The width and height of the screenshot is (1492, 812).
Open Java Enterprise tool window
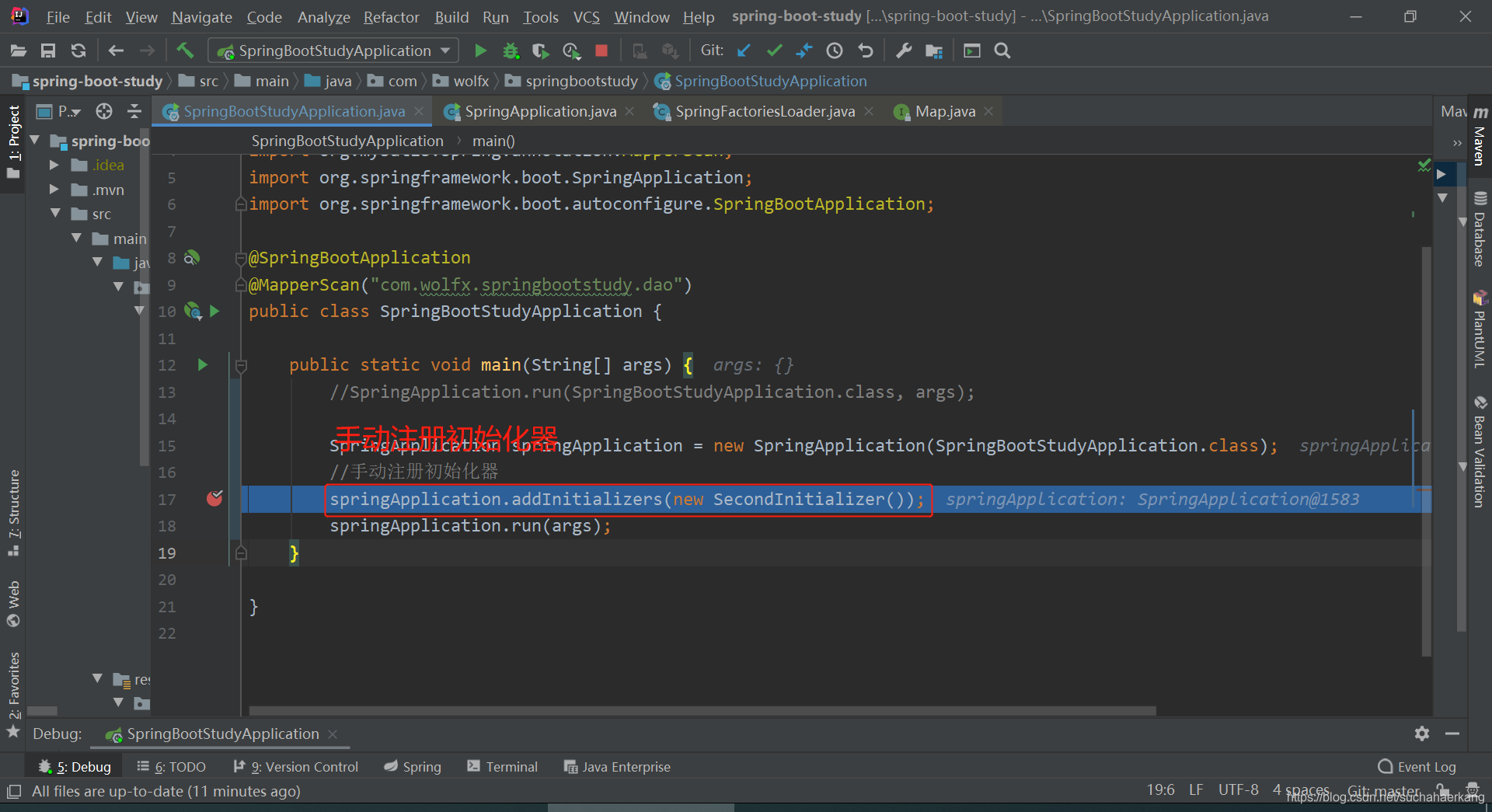(617, 767)
